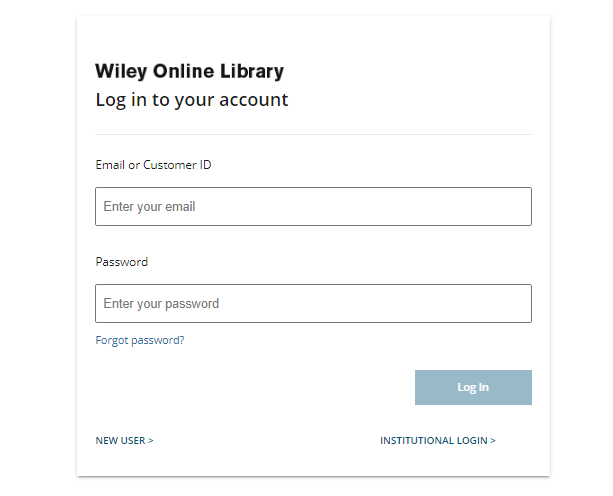This screenshot has width=613, height=496.
Task: Click the word "INSTITUTIONAL" in the bottom link
Action: click(x=418, y=440)
